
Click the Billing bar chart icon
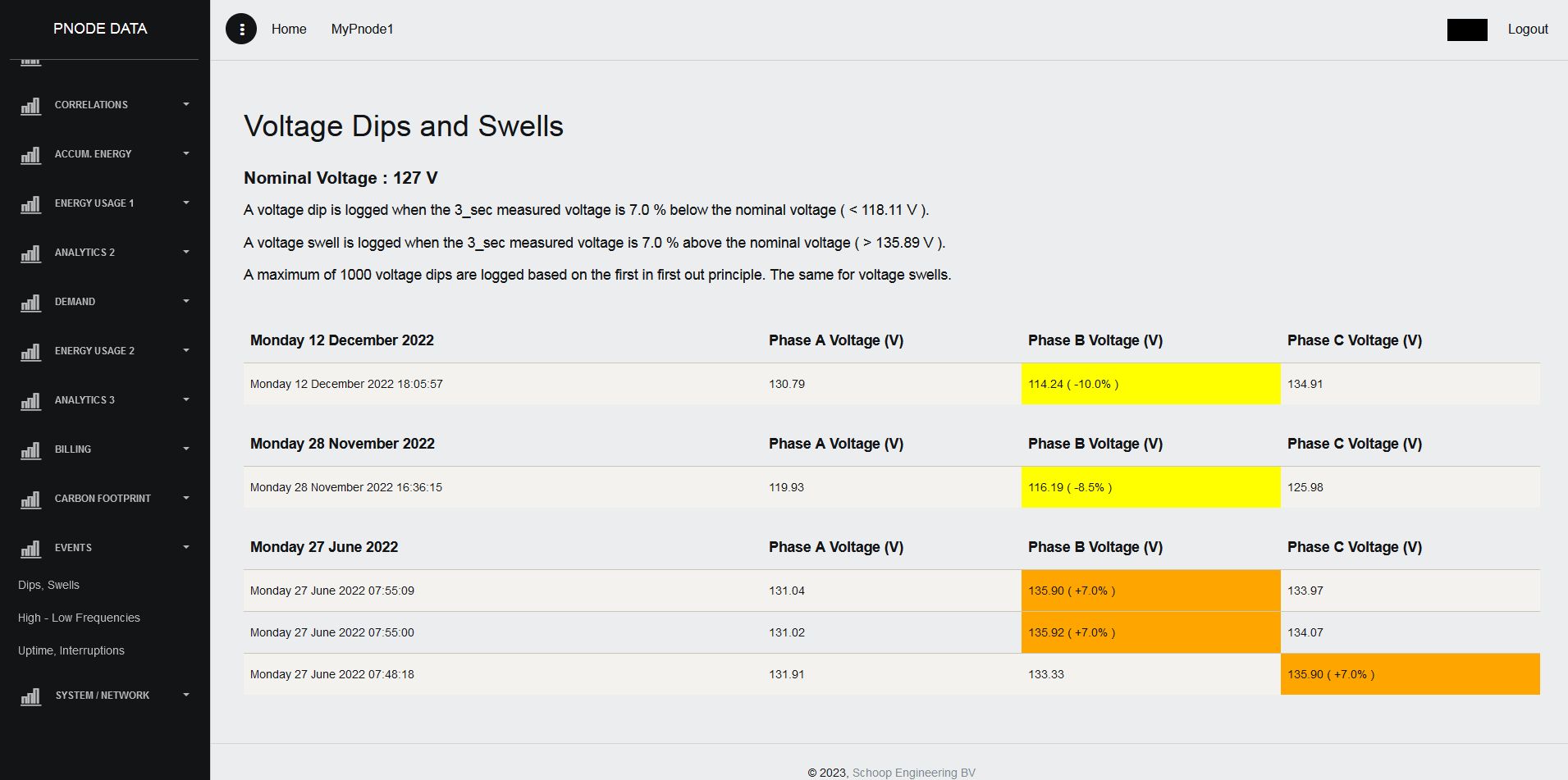(x=30, y=450)
